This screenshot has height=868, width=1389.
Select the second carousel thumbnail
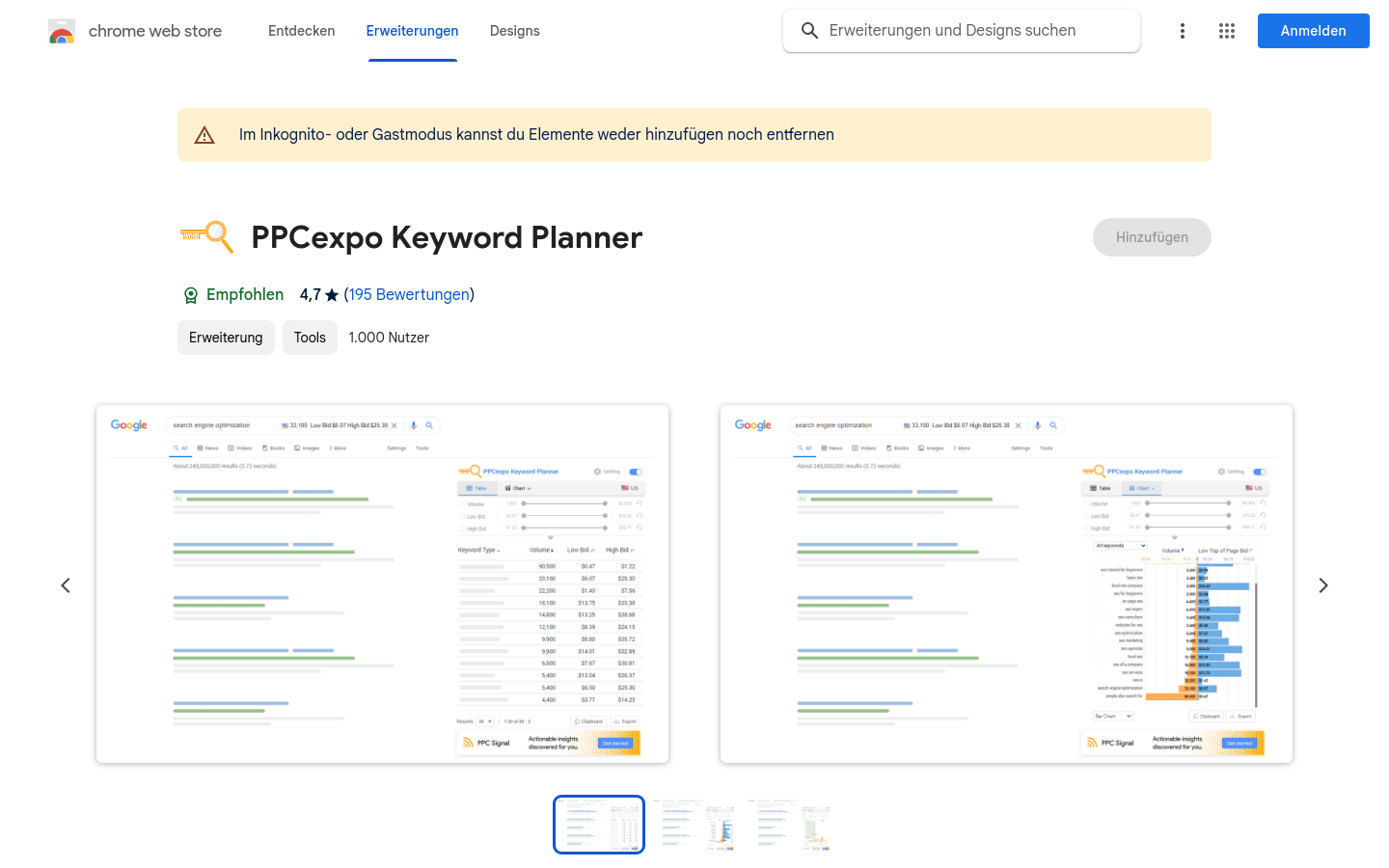pyautogui.click(x=694, y=825)
